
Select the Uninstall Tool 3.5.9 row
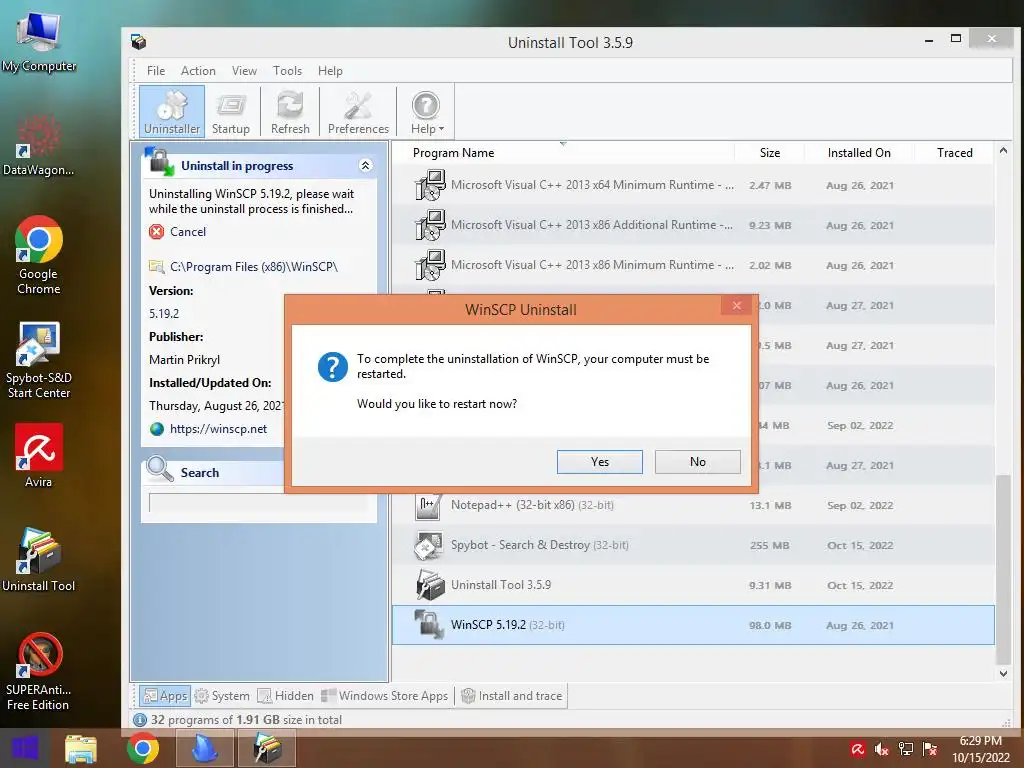[693, 584]
